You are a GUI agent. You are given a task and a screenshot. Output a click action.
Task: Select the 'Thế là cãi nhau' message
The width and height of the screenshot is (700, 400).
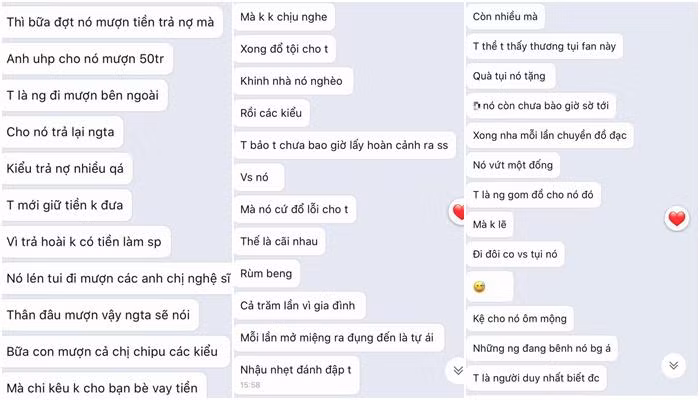(279, 241)
